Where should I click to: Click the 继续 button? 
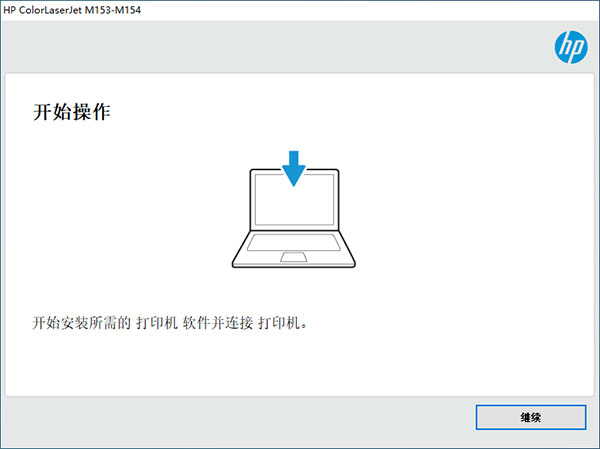pos(531,417)
